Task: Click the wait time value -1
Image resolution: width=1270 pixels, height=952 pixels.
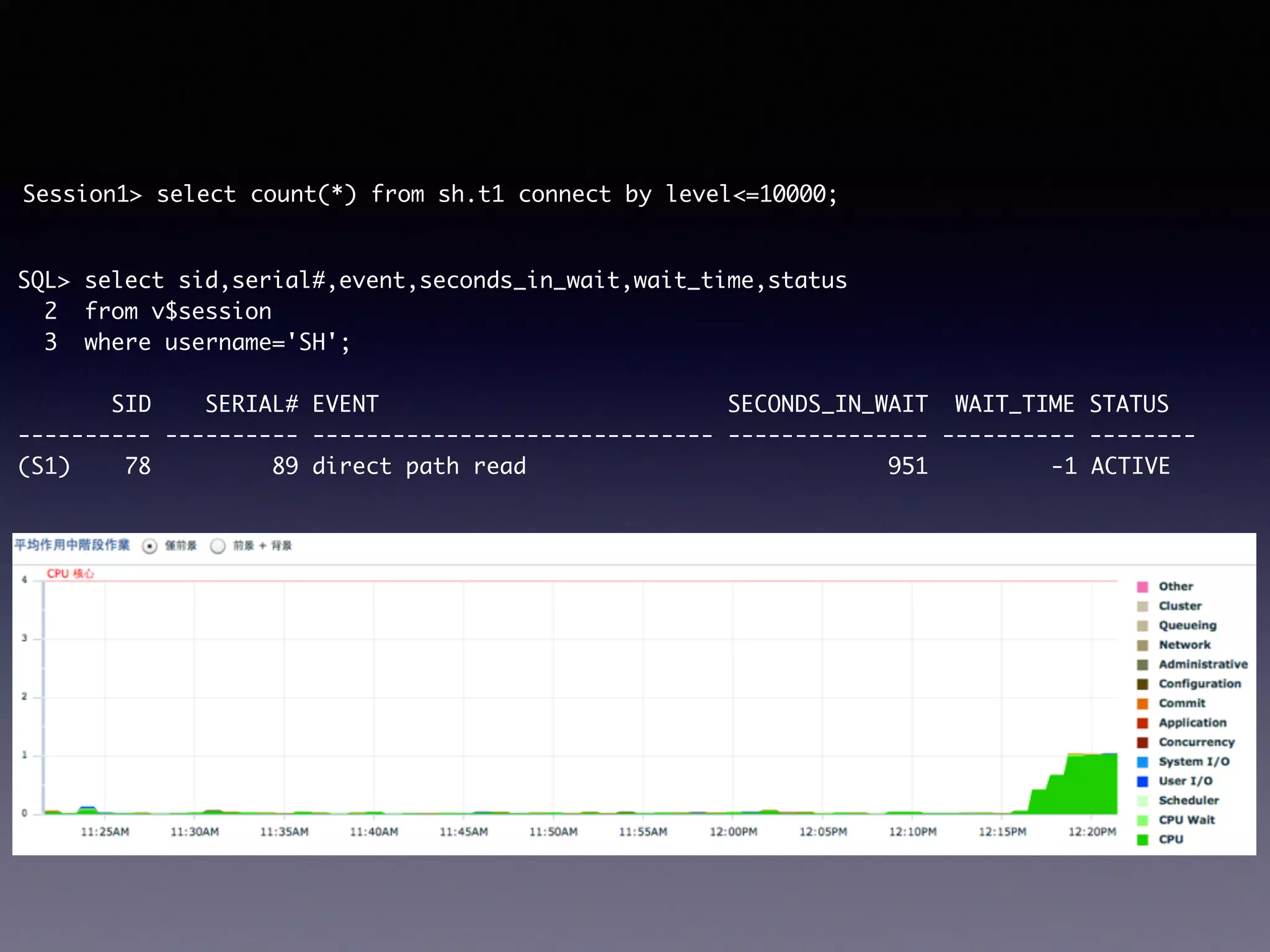Action: coord(1064,467)
